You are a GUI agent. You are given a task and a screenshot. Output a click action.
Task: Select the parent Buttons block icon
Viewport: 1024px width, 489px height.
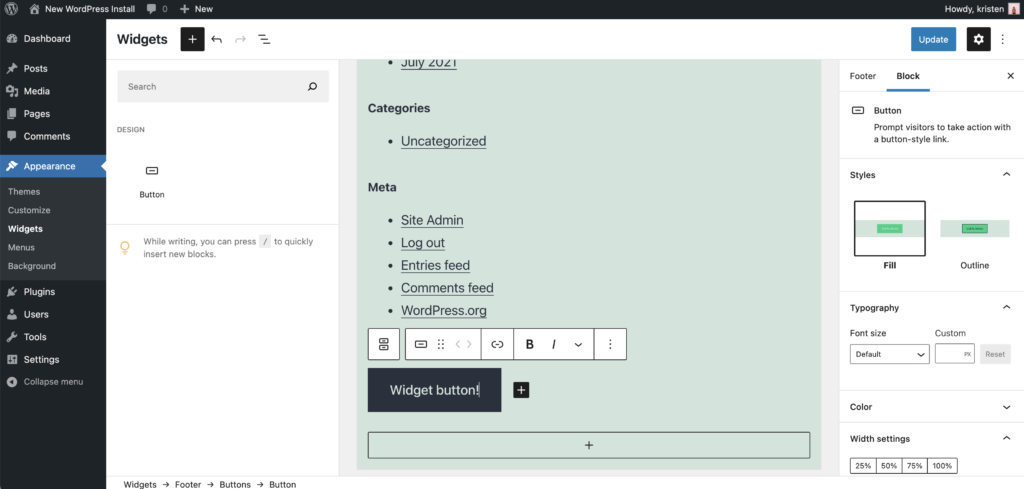(383, 344)
